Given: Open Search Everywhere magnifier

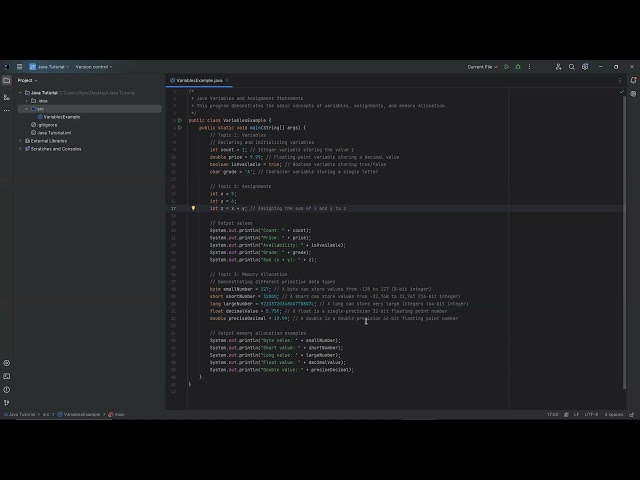Looking at the screenshot, I should [571, 67].
